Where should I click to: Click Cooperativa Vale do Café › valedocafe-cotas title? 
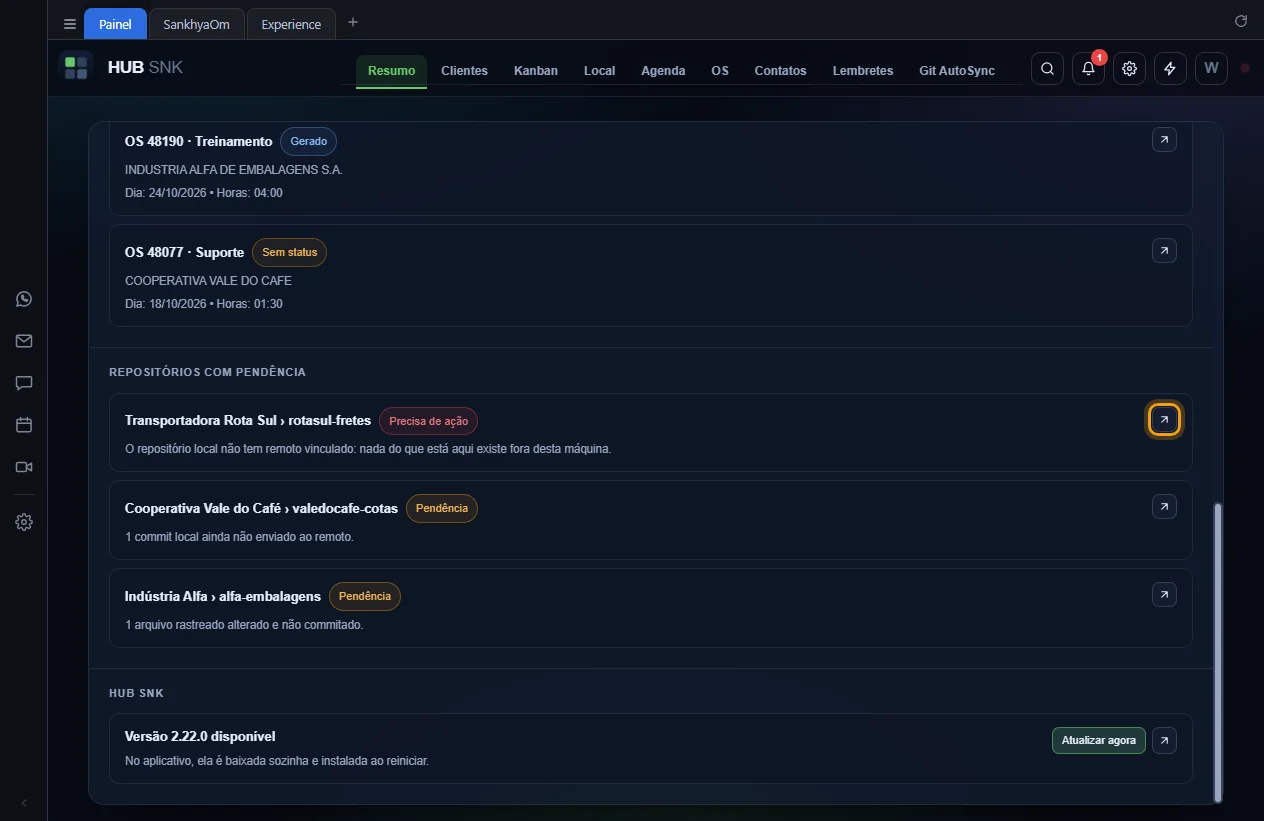point(261,508)
